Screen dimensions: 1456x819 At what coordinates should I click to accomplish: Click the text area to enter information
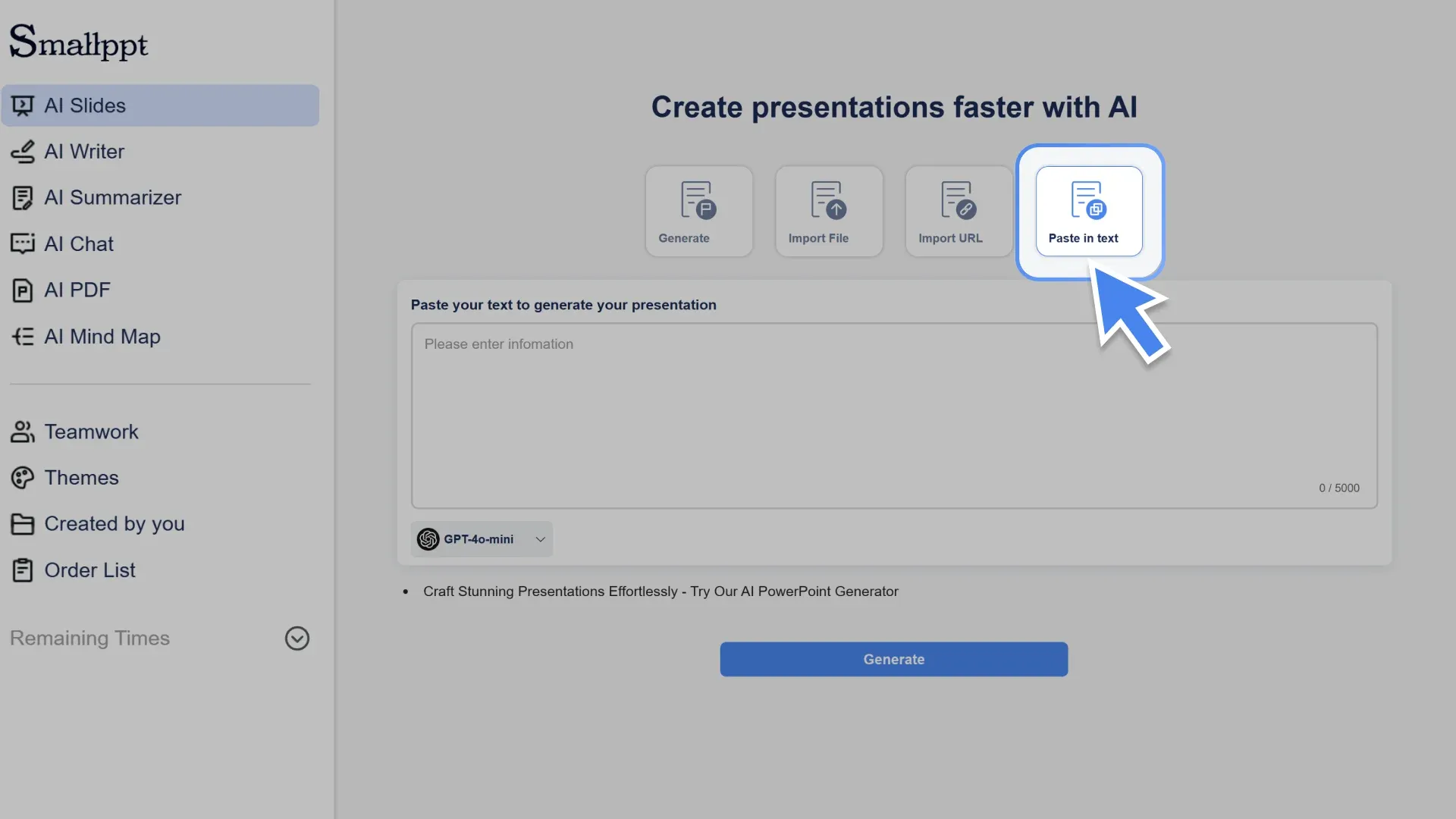(893, 416)
